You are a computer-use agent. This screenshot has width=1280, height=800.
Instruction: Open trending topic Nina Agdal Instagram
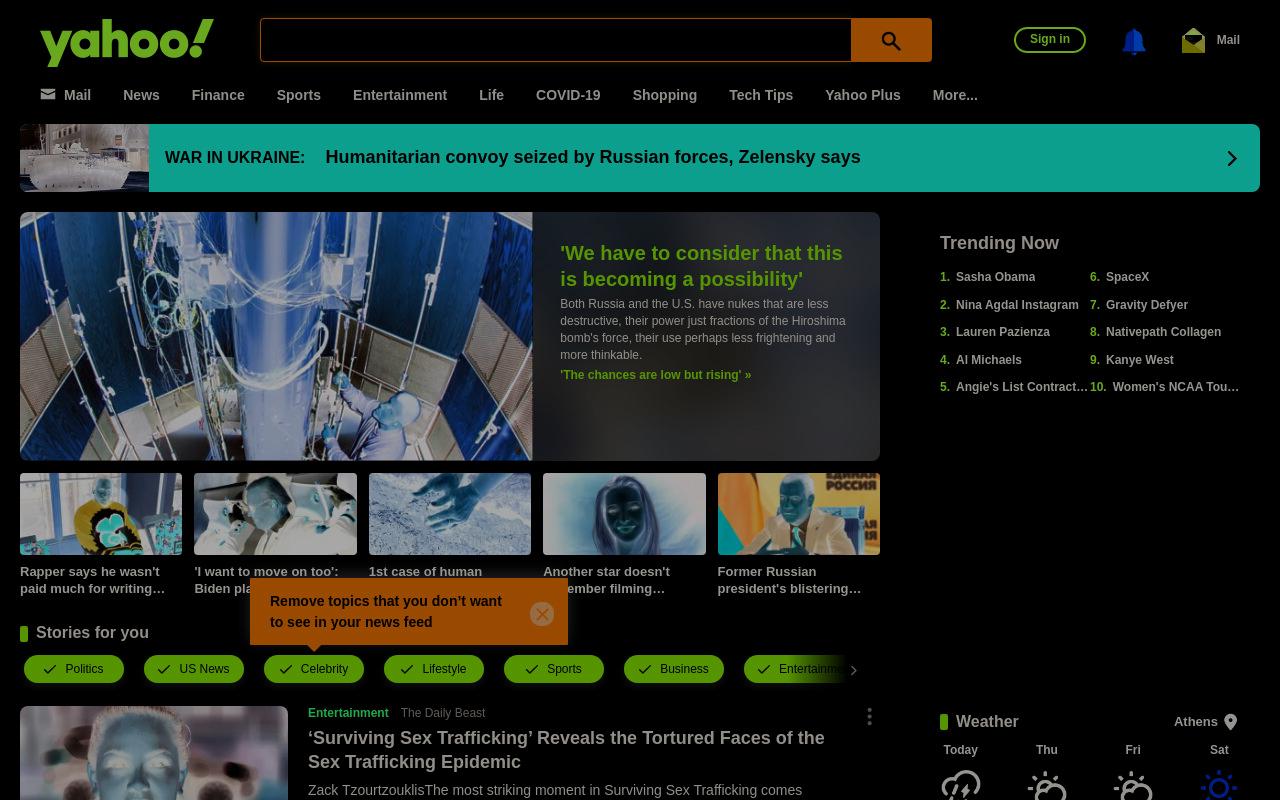click(1017, 305)
